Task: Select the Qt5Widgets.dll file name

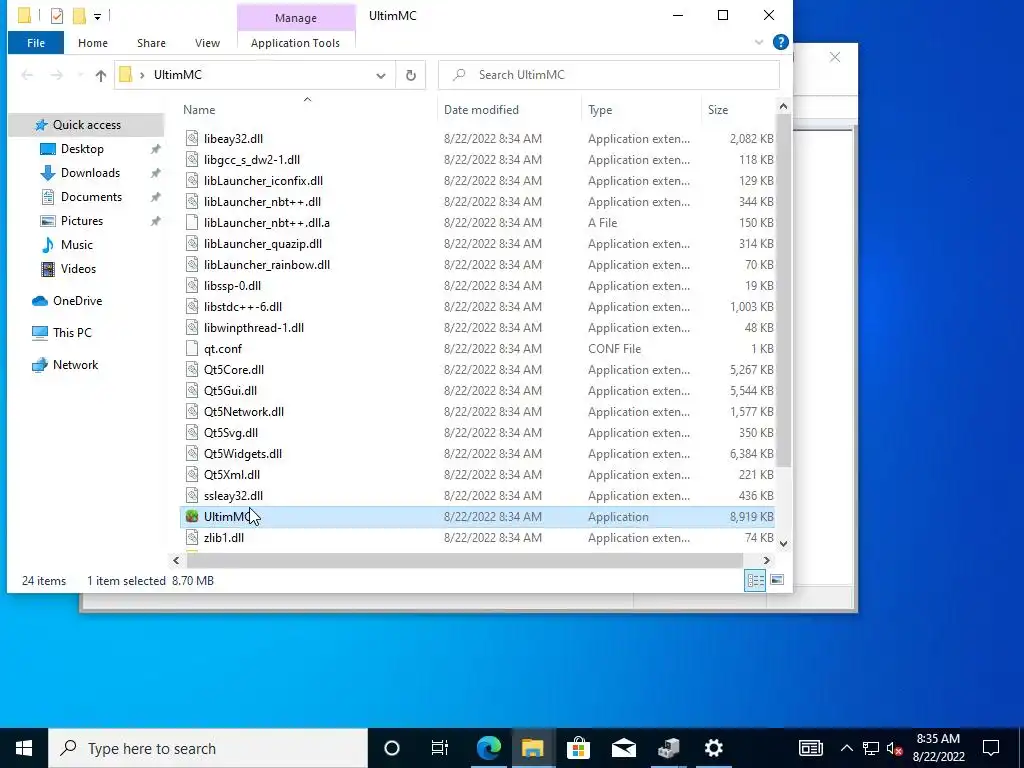Action: coord(243,454)
